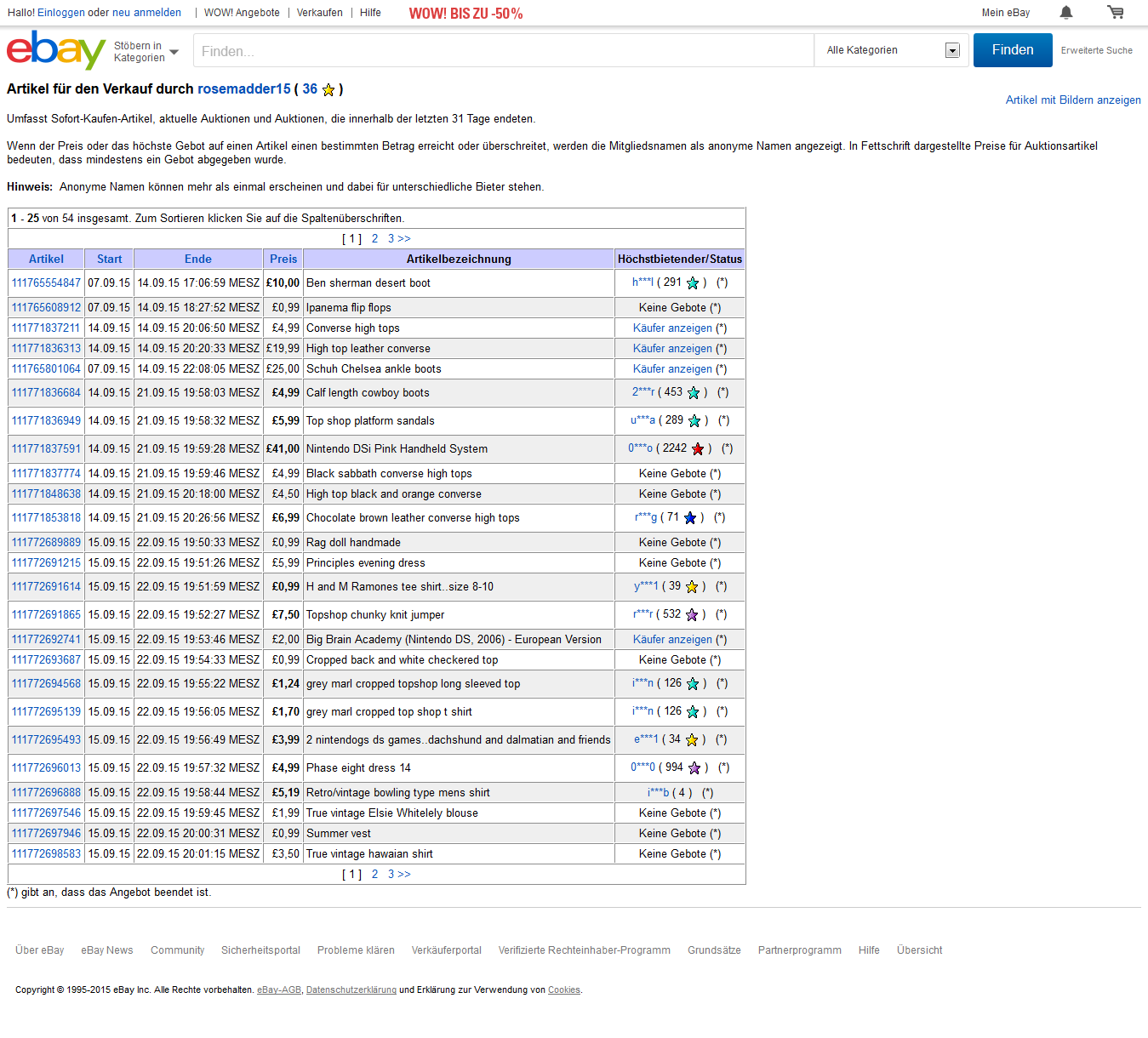Click the star icon beside bidder h***l
The image size is (1148, 1038).
pos(693,282)
